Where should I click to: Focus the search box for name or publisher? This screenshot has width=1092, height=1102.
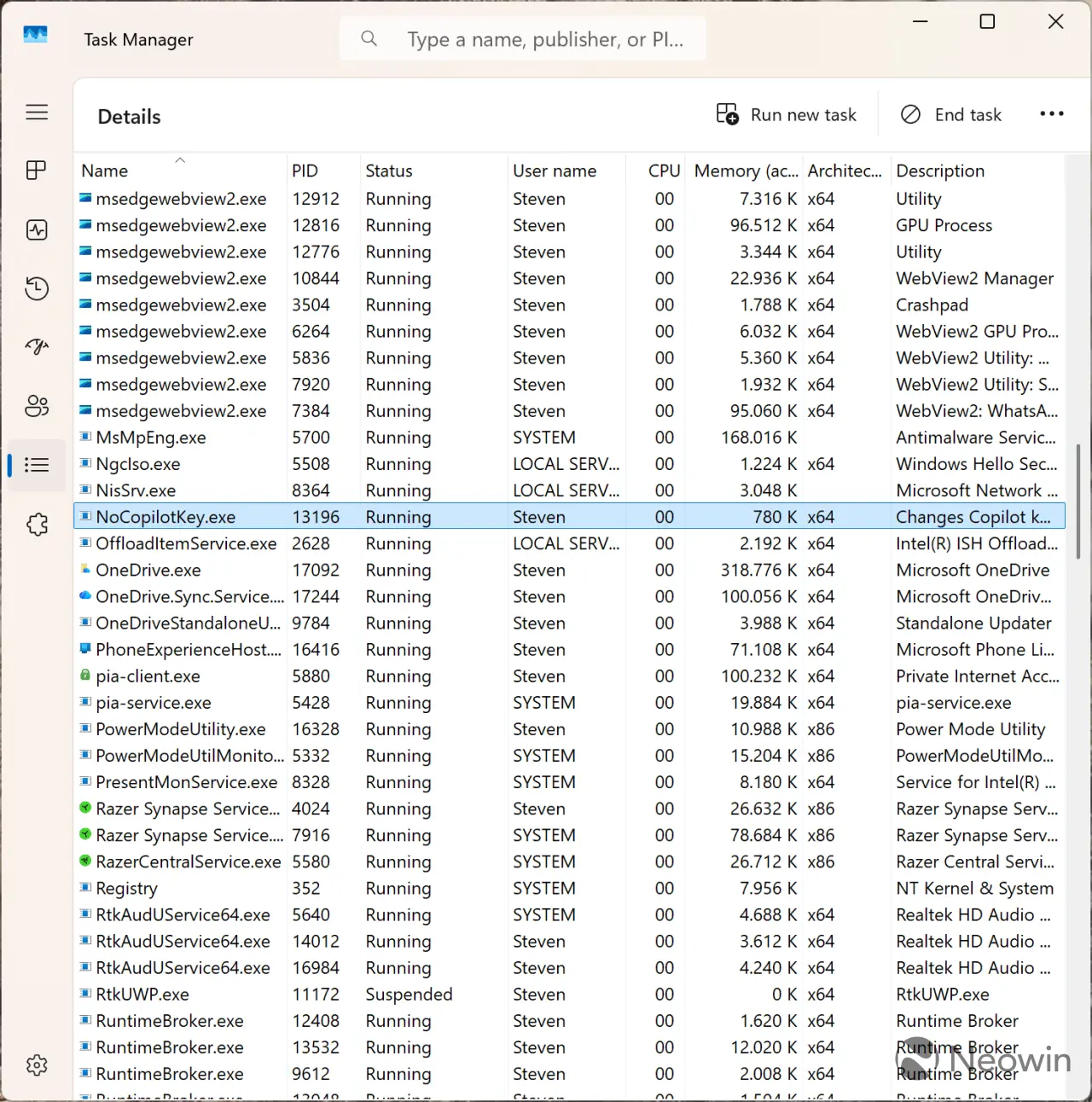[x=522, y=39]
